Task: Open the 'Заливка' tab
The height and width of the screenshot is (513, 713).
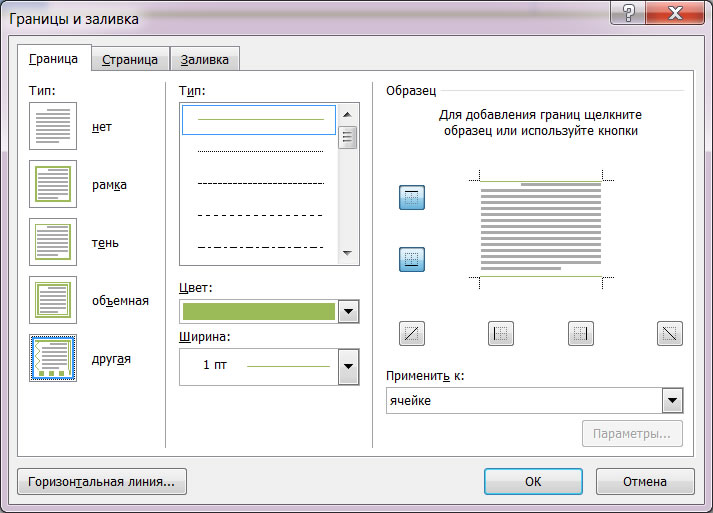Action: point(205,59)
